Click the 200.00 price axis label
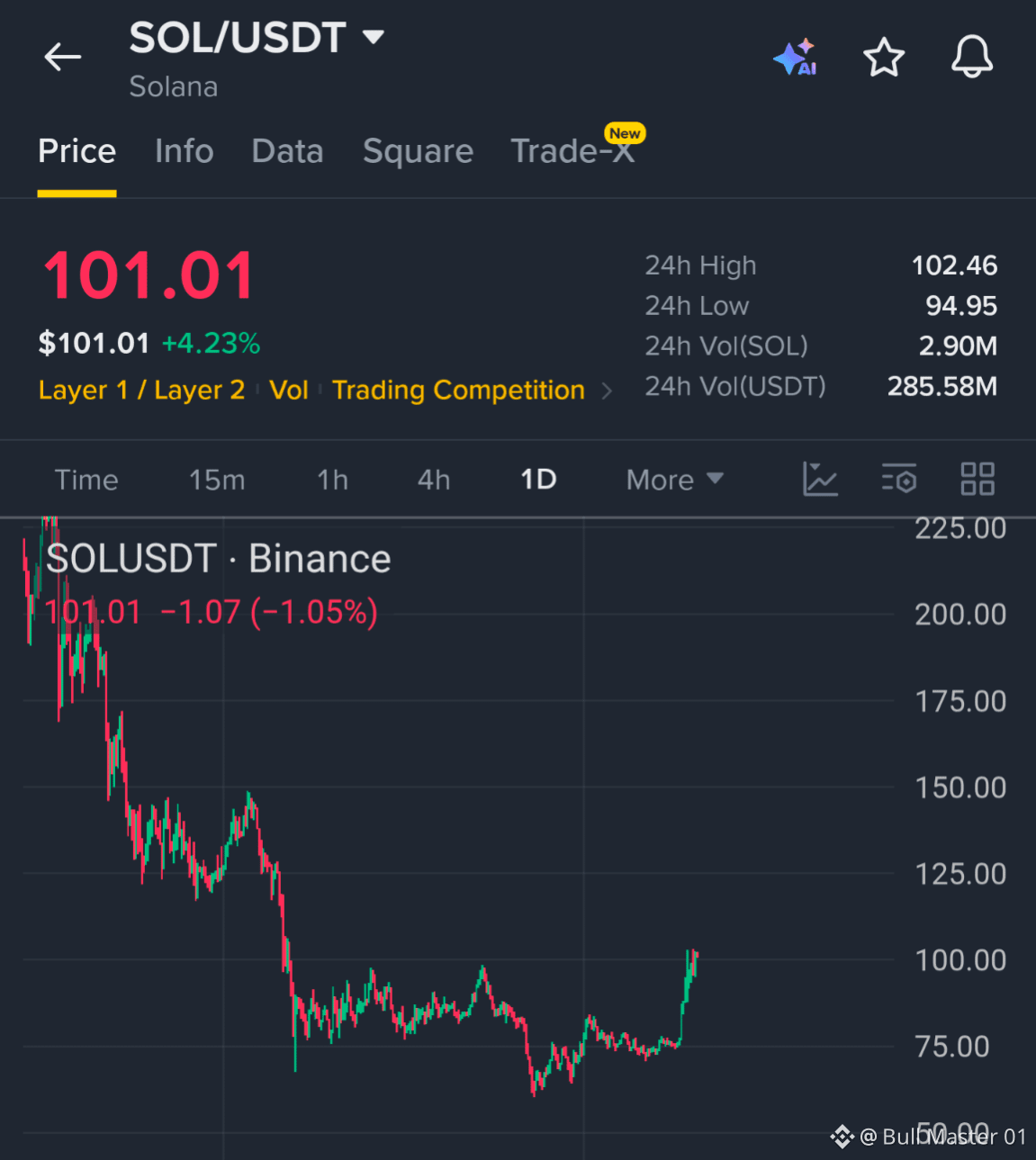The width and height of the screenshot is (1036, 1160). pyautogui.click(x=960, y=615)
